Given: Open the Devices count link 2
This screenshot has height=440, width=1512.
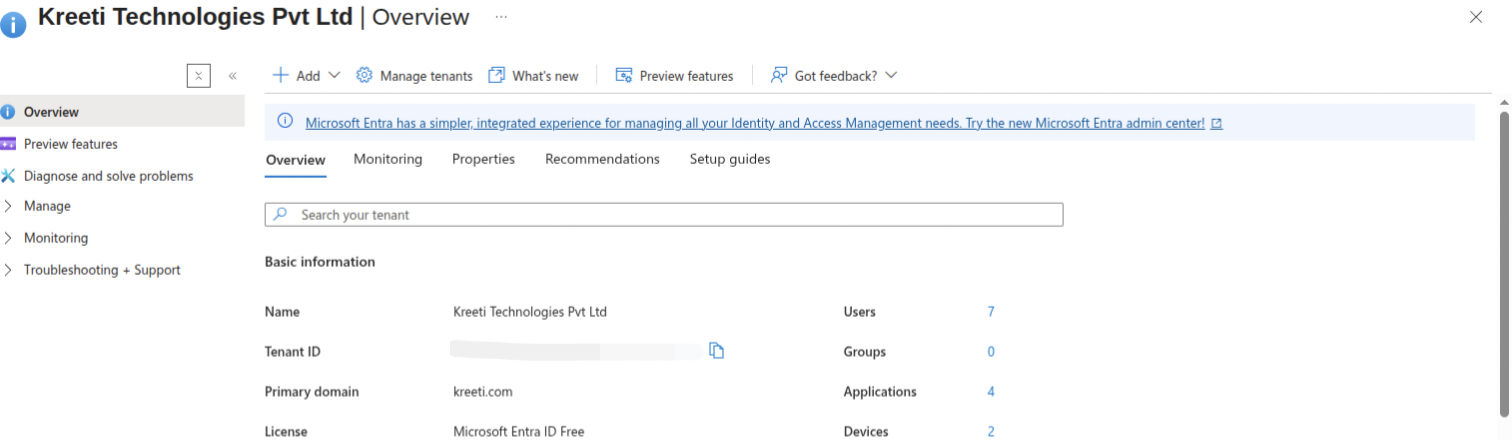Looking at the screenshot, I should [991, 432].
